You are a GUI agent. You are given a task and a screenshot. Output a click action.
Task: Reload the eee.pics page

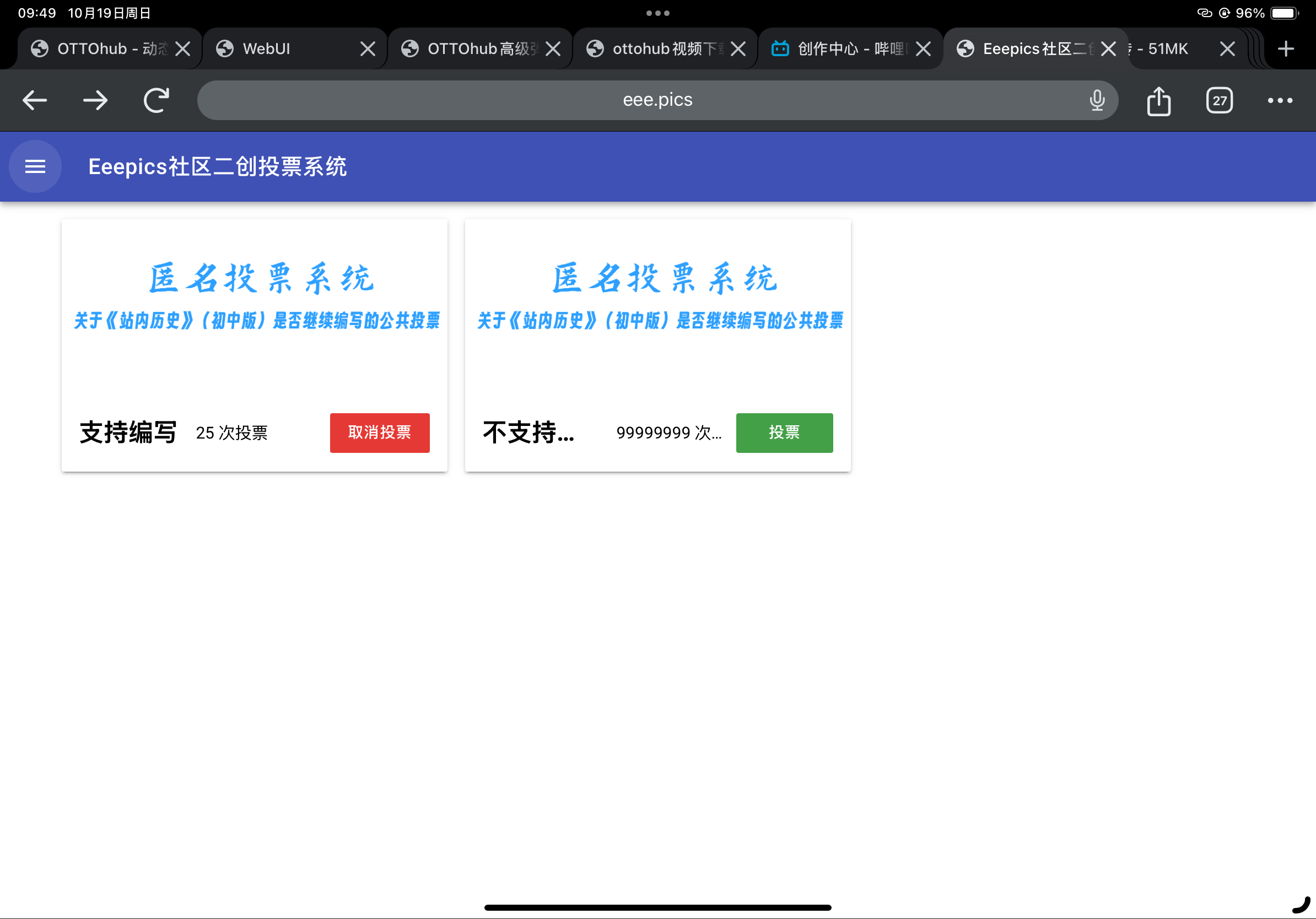tap(156, 100)
